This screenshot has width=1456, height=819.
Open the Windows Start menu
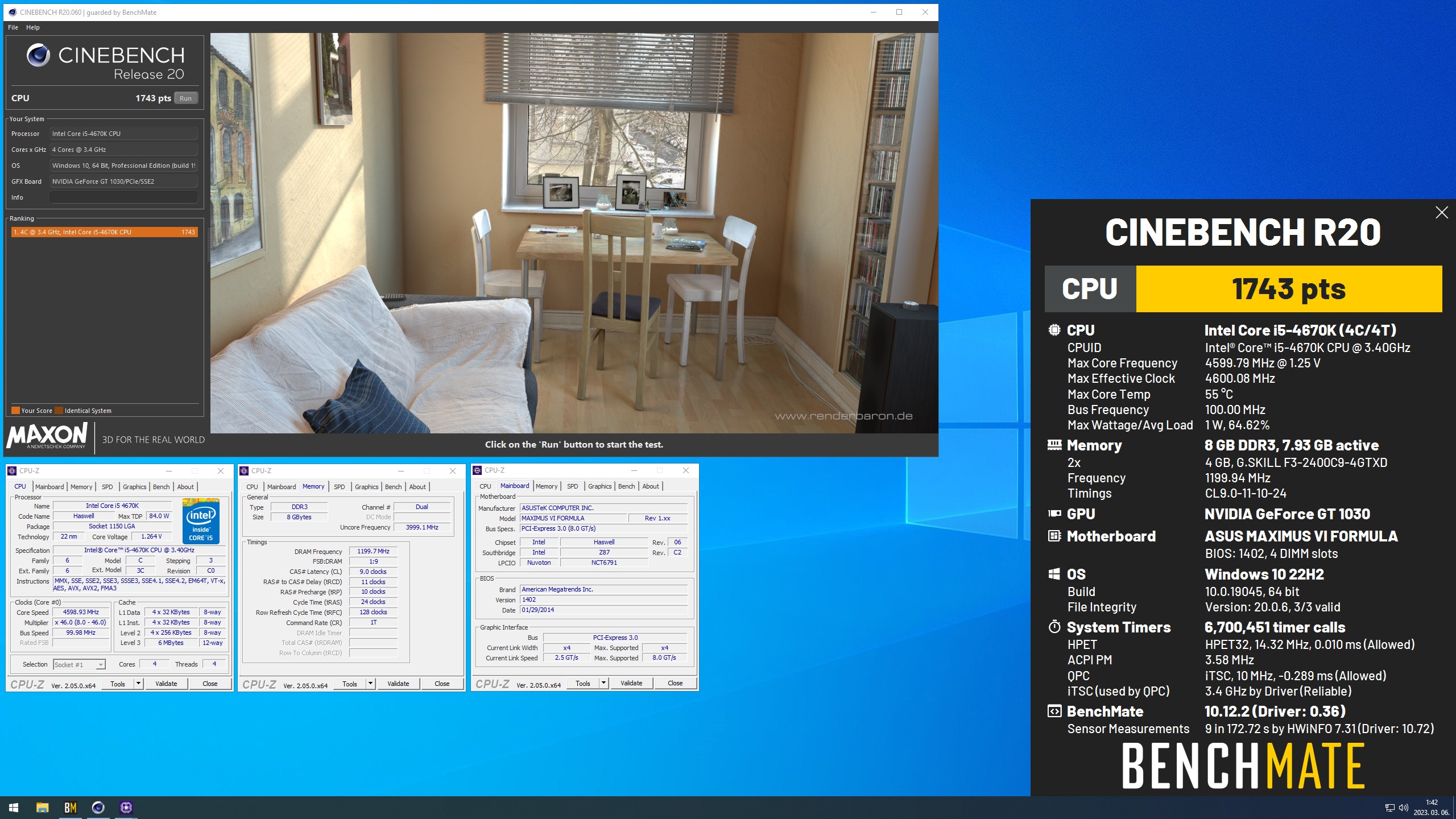point(14,807)
